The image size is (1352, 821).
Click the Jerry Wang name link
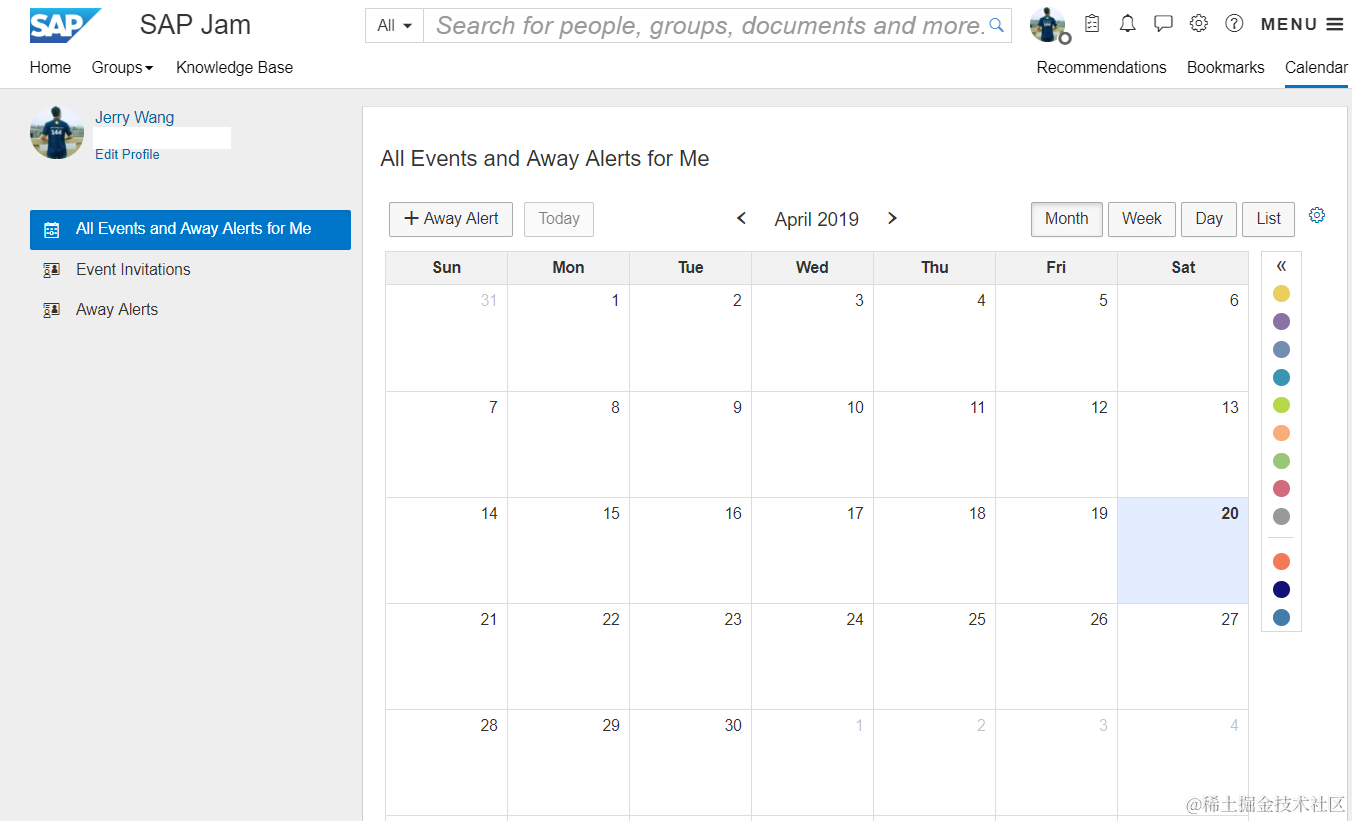[x=134, y=117]
